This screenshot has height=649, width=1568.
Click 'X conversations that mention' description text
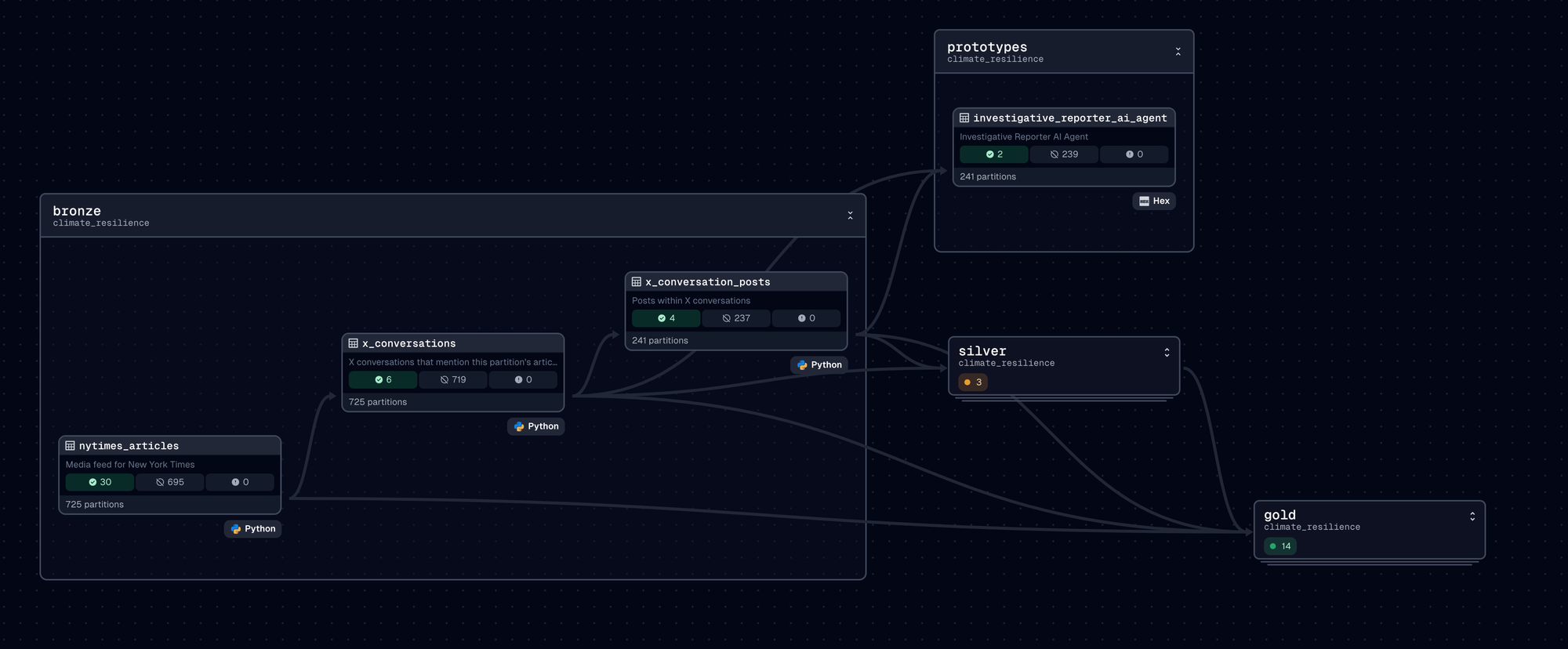click(453, 362)
